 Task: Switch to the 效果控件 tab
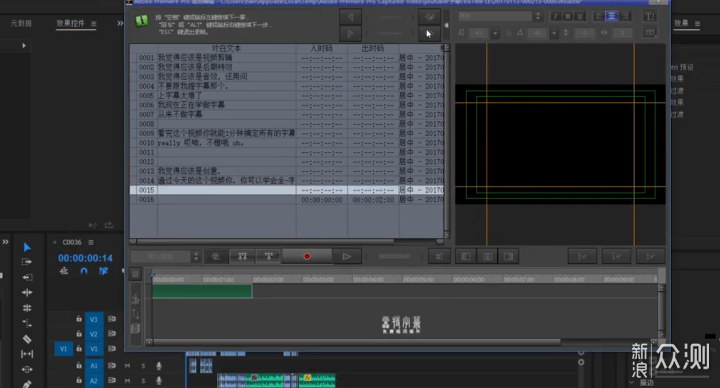point(70,23)
